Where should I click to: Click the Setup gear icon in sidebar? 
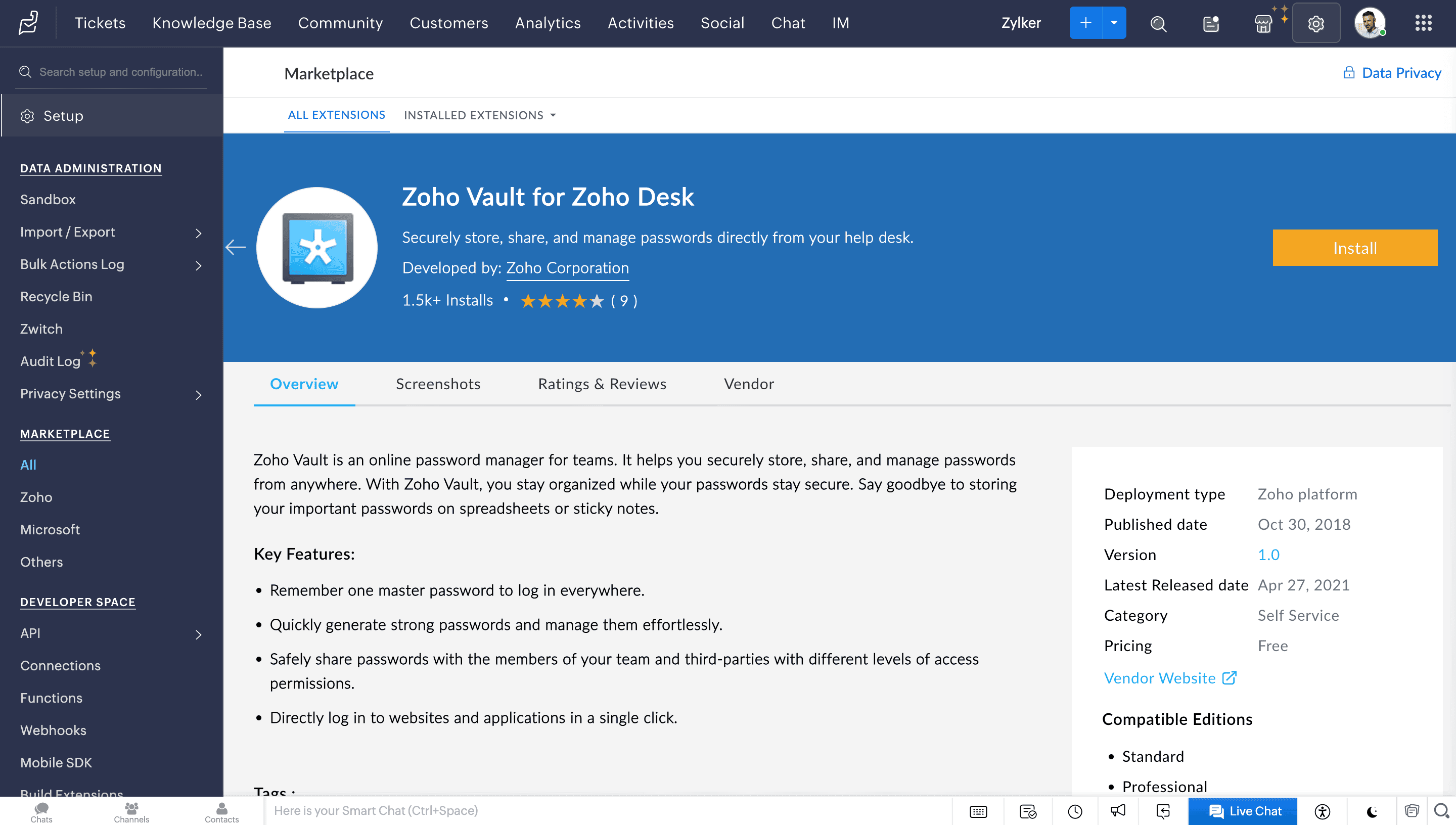coord(27,116)
